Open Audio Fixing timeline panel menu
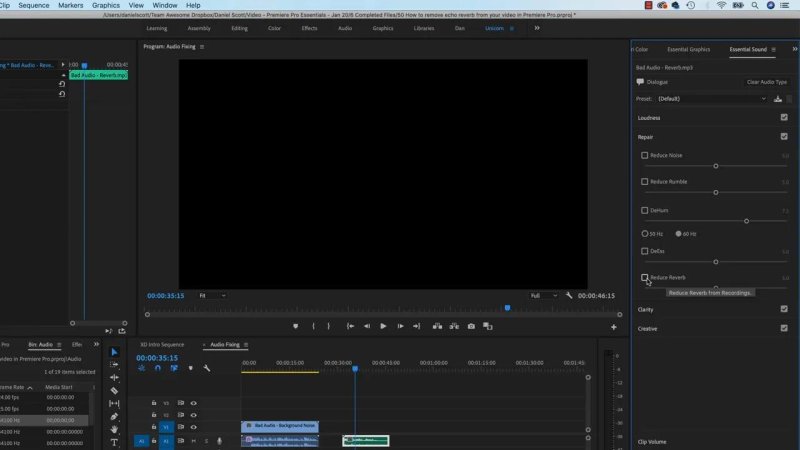This screenshot has width=800, height=450. [x=246, y=345]
